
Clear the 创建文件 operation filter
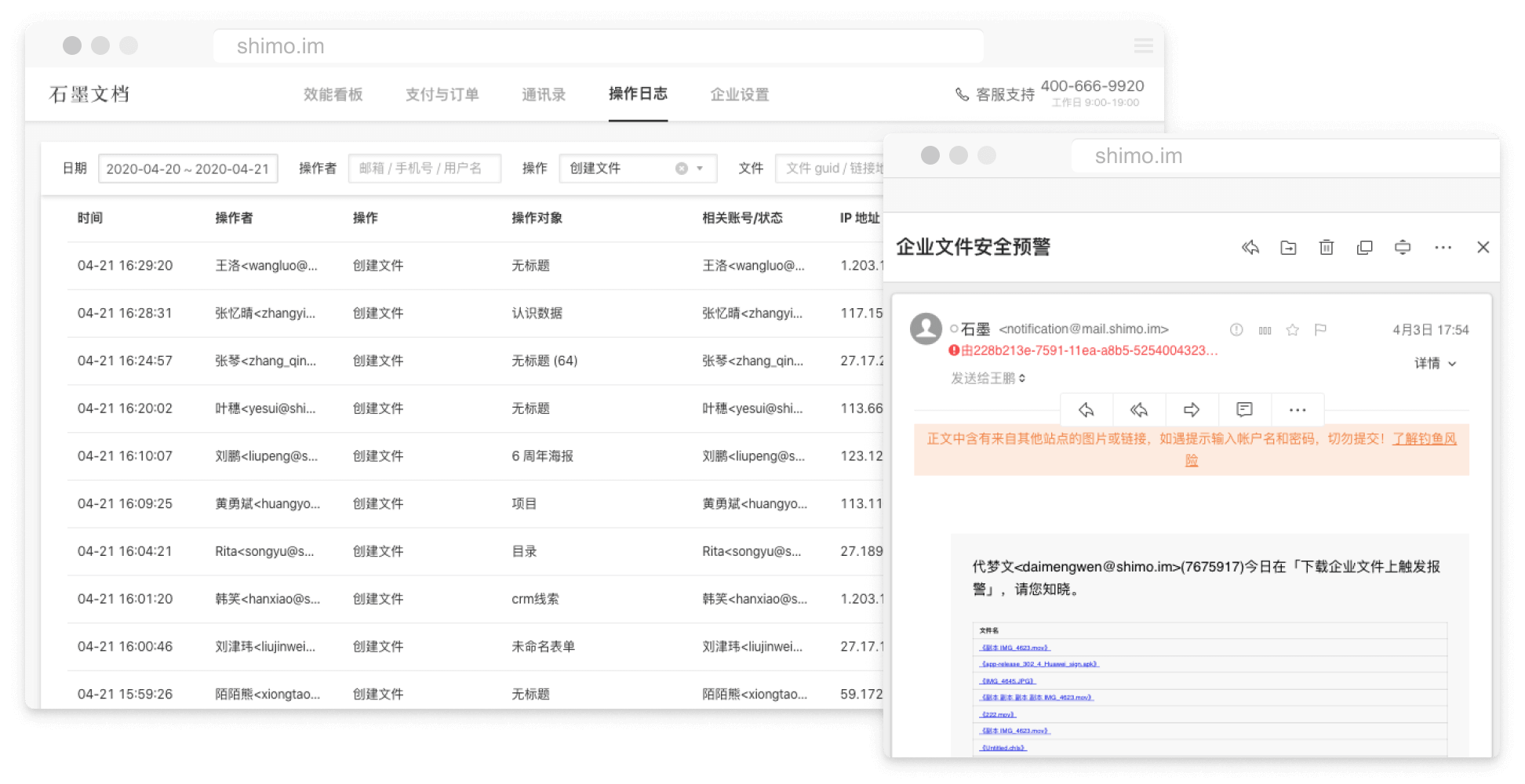point(682,169)
